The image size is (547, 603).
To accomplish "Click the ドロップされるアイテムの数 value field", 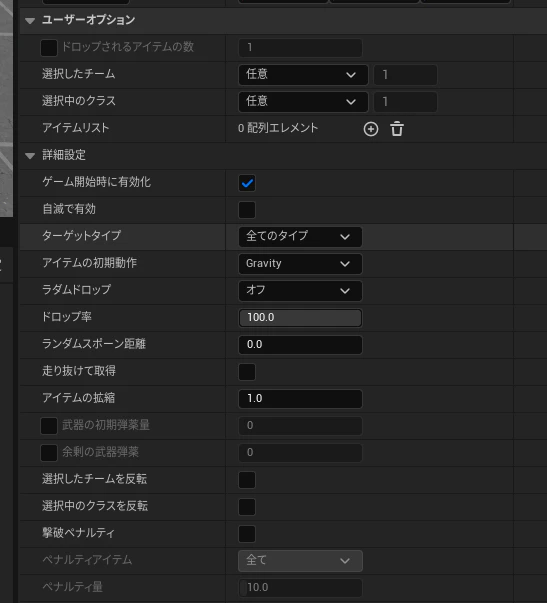I will coord(300,48).
